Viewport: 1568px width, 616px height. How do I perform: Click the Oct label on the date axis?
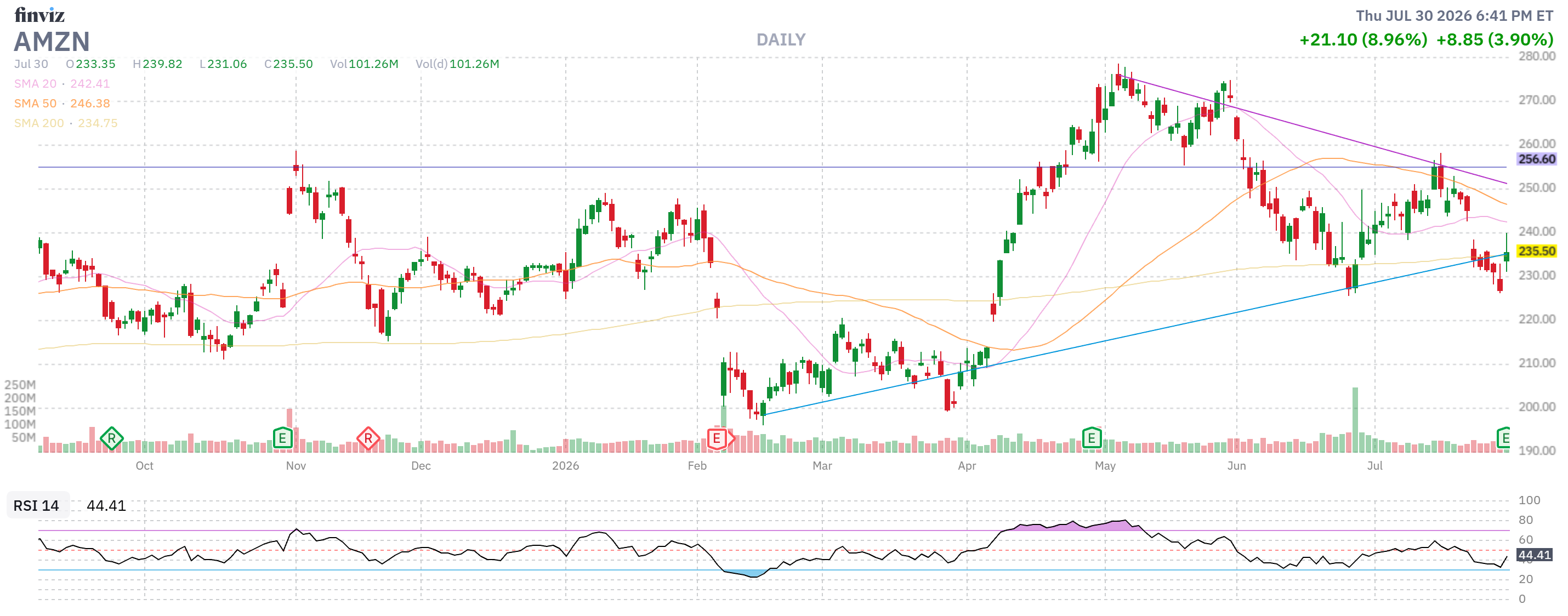[144, 466]
